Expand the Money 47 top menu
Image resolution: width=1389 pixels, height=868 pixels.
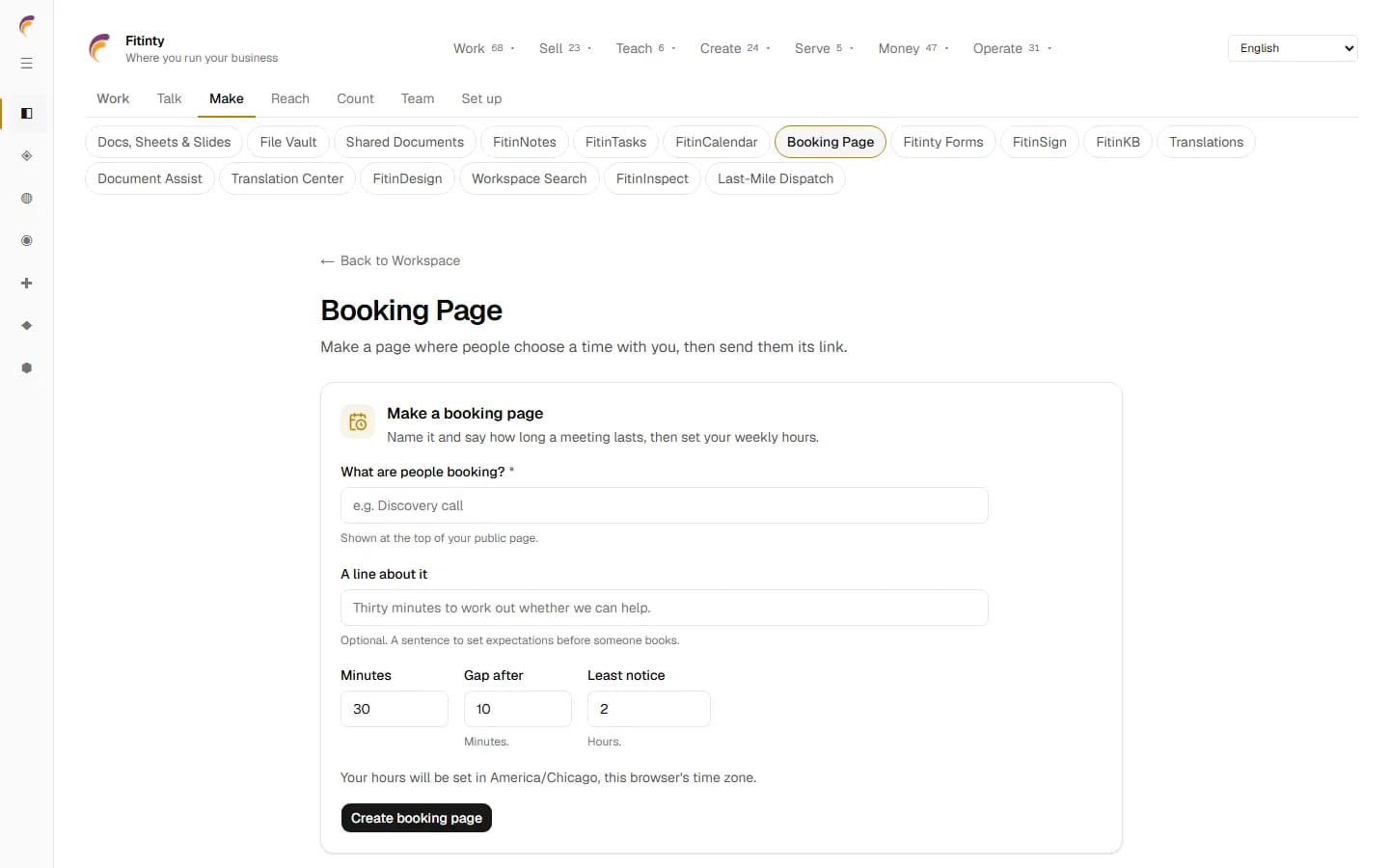913,48
